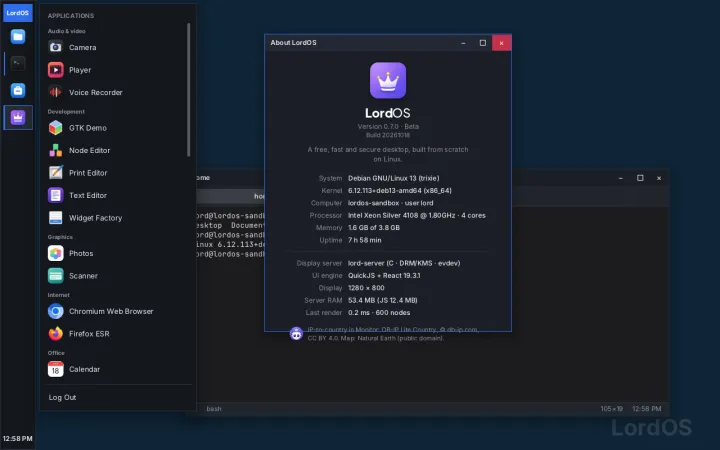
Task: Open the software store dock icon
Action: [18, 90]
